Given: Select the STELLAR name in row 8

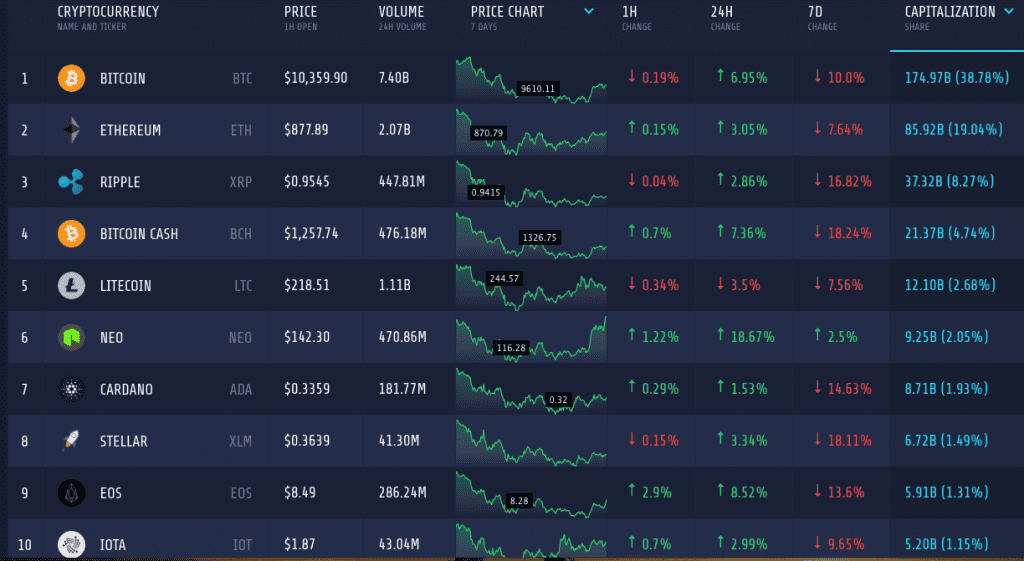Looking at the screenshot, I should tap(123, 441).
